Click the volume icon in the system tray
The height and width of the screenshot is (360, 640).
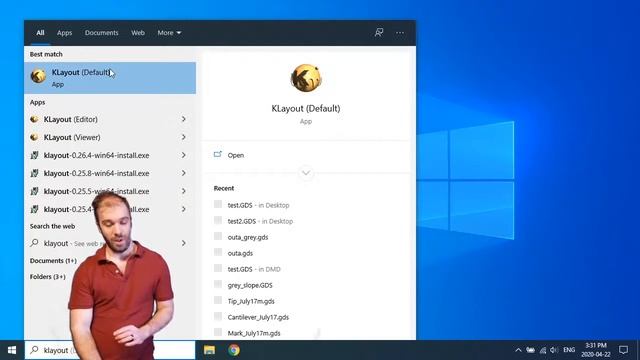click(x=554, y=350)
